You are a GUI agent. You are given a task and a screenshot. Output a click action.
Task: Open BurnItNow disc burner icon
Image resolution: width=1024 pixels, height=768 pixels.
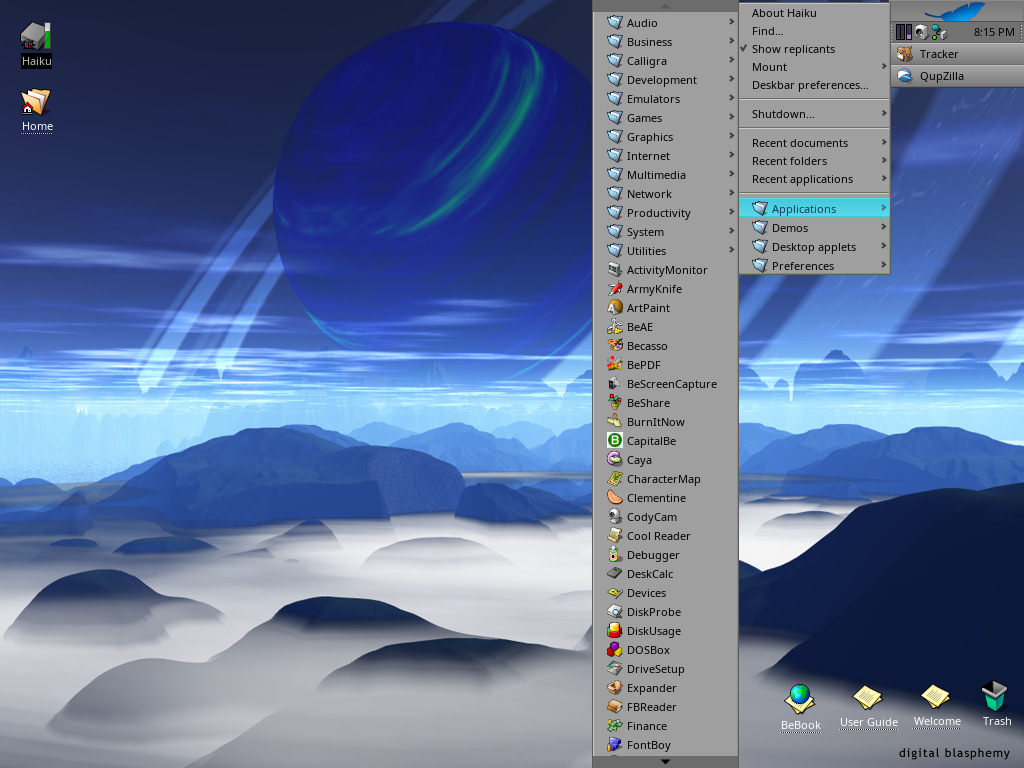(x=615, y=421)
